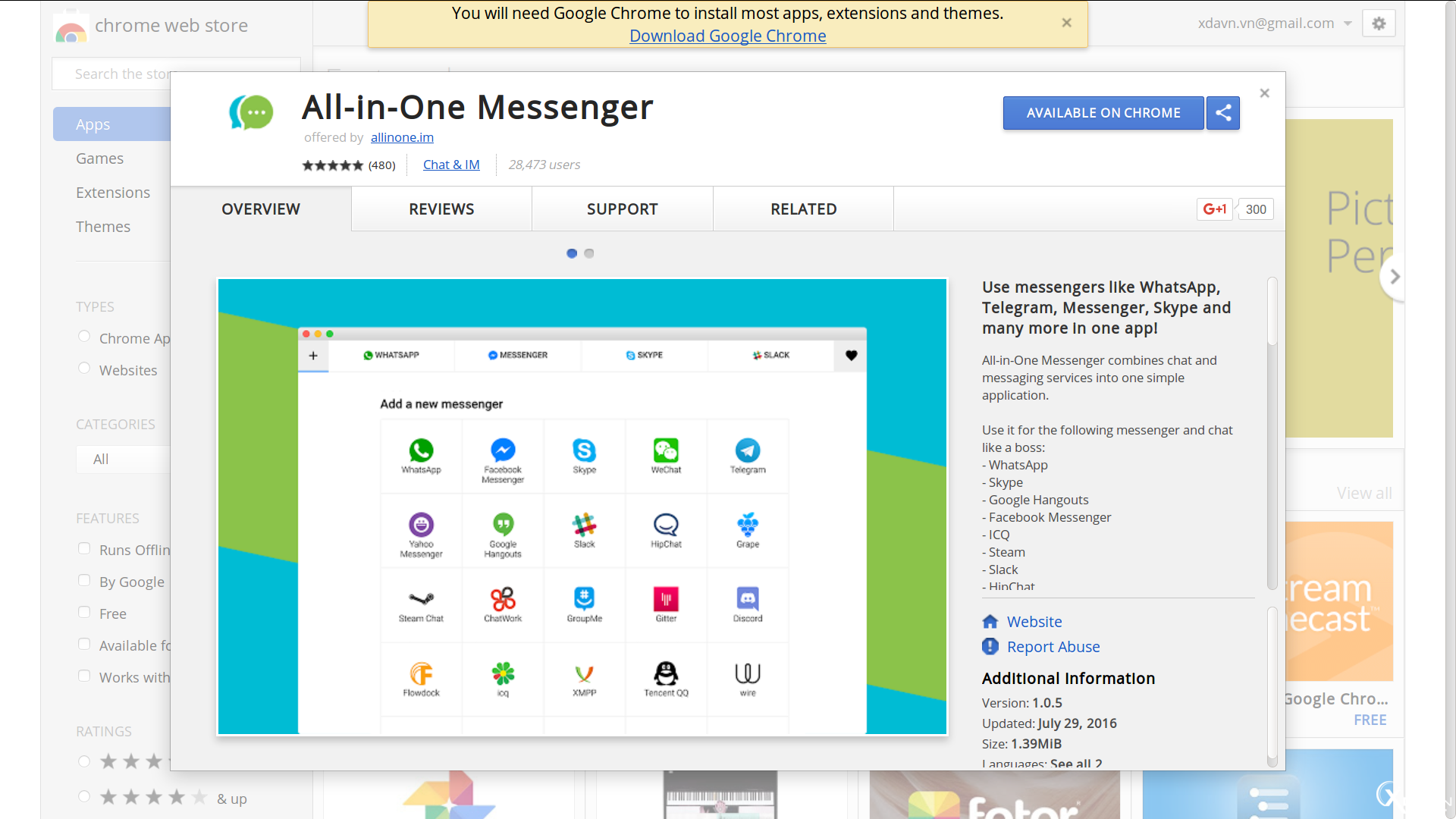Select the second carousel dot

(590, 253)
